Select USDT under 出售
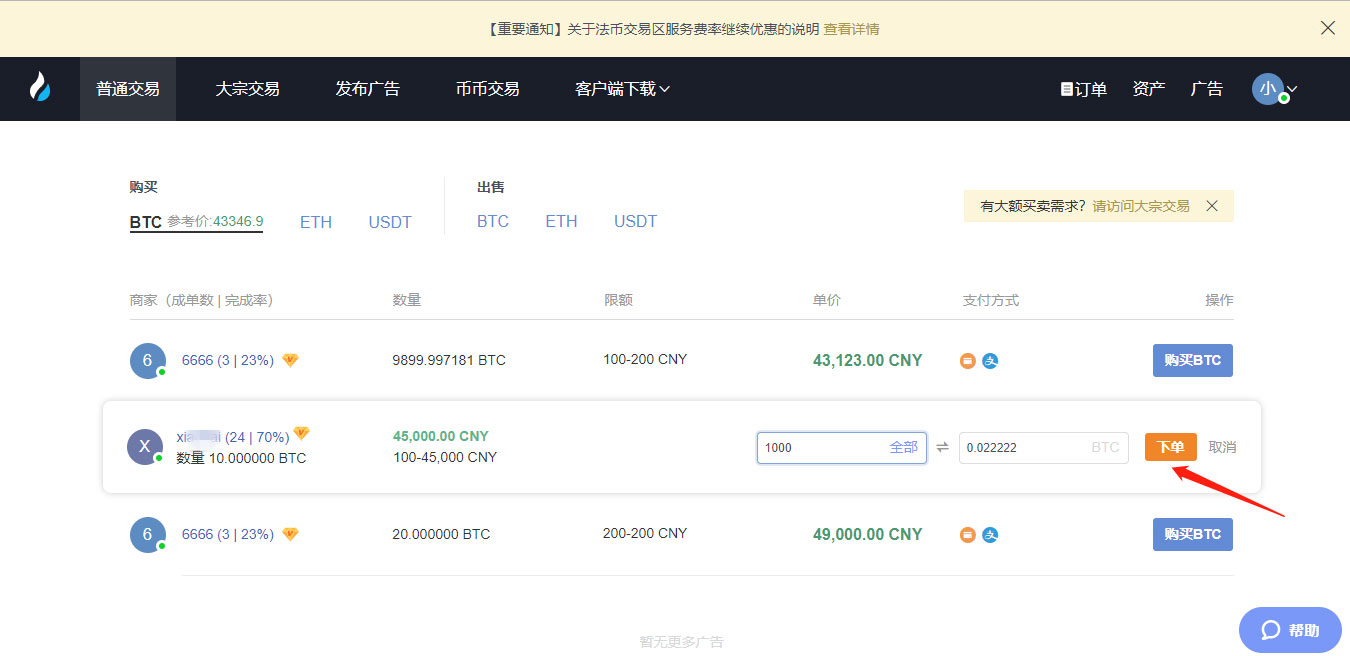This screenshot has height=656, width=1350. [x=635, y=221]
